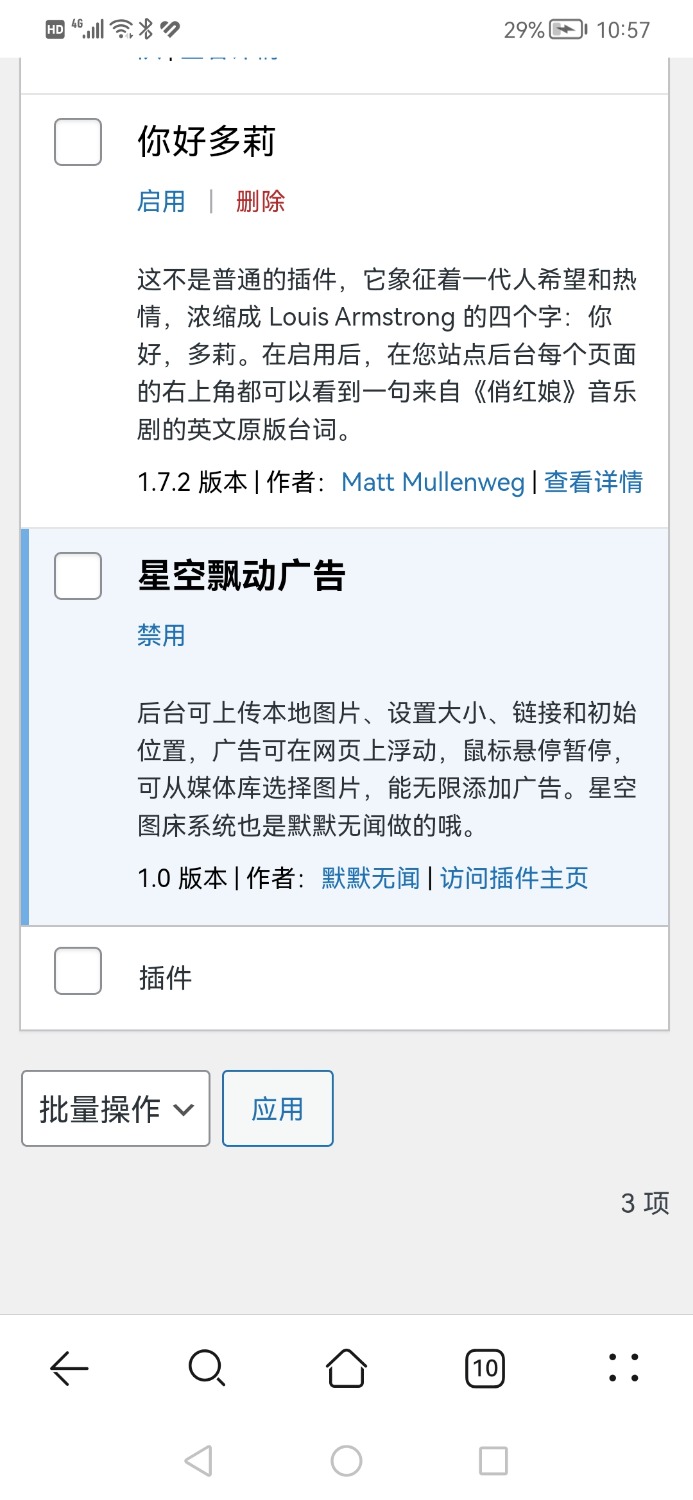
Task: Check the checkbox for 你好多莉 plugin
Action: click(77, 142)
